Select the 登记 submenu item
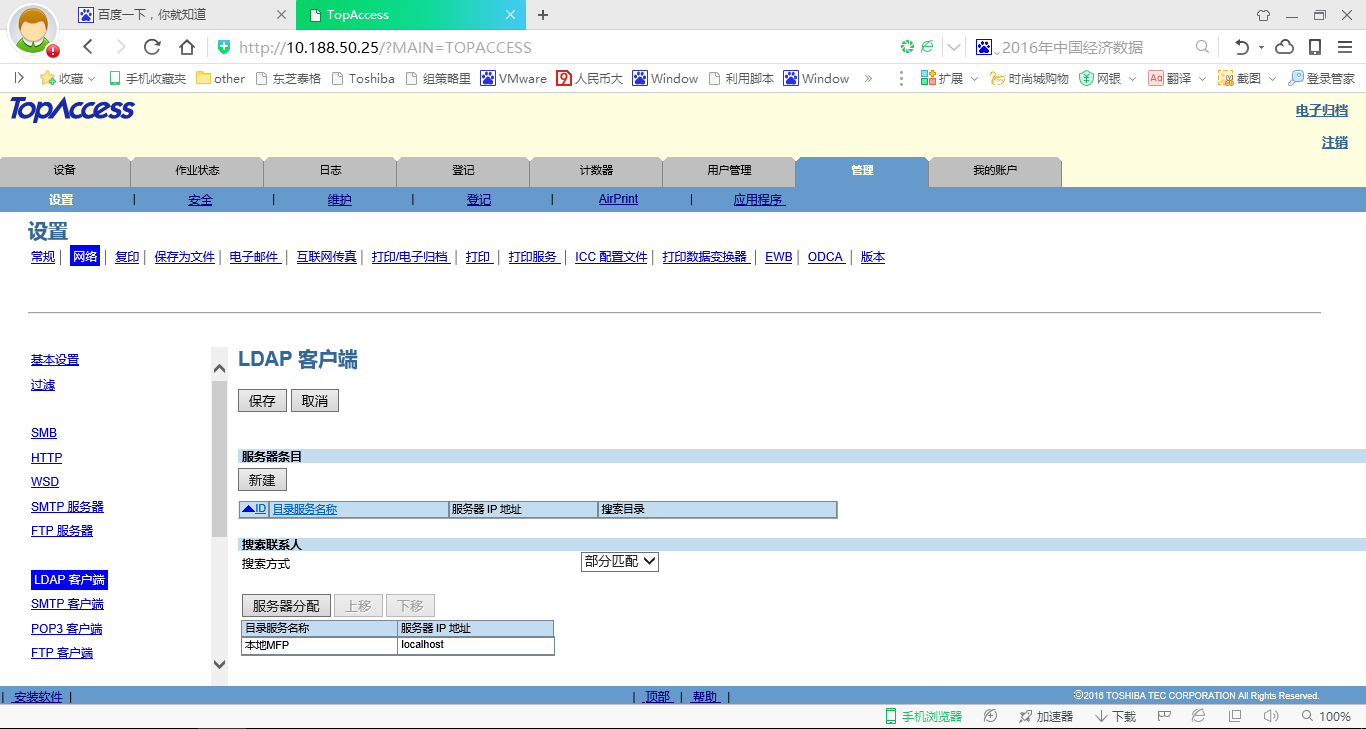Image resolution: width=1366 pixels, height=729 pixels. tap(479, 199)
